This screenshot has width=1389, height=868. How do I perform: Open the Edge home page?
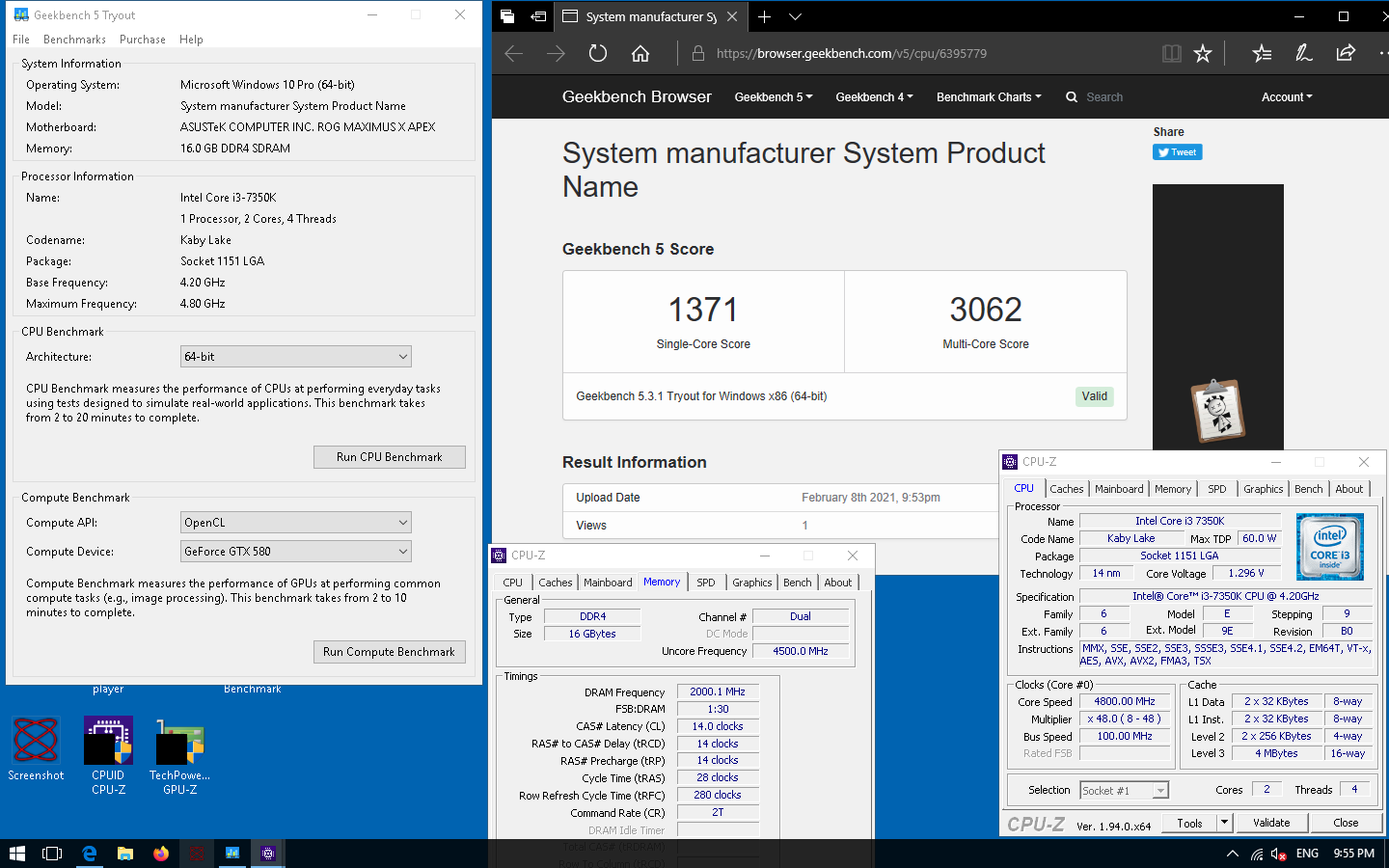[640, 54]
